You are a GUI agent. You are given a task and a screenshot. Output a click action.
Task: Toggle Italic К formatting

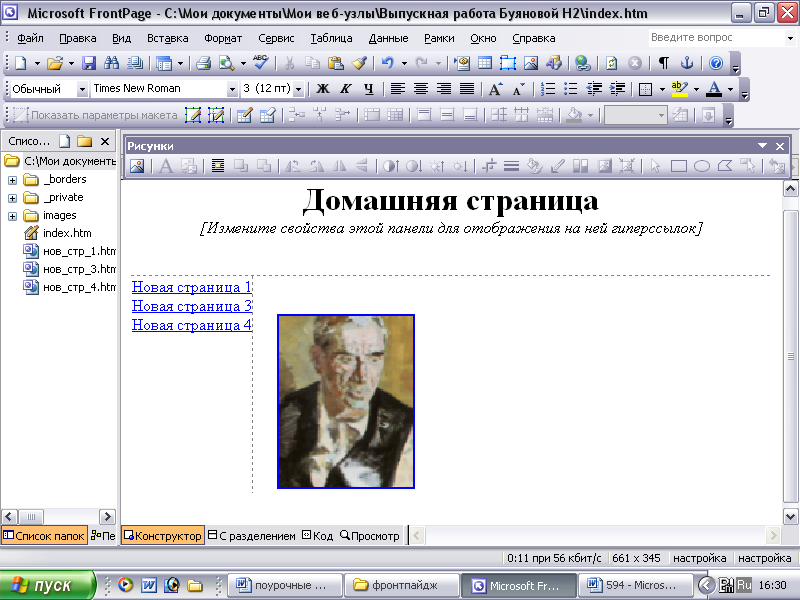pos(345,89)
